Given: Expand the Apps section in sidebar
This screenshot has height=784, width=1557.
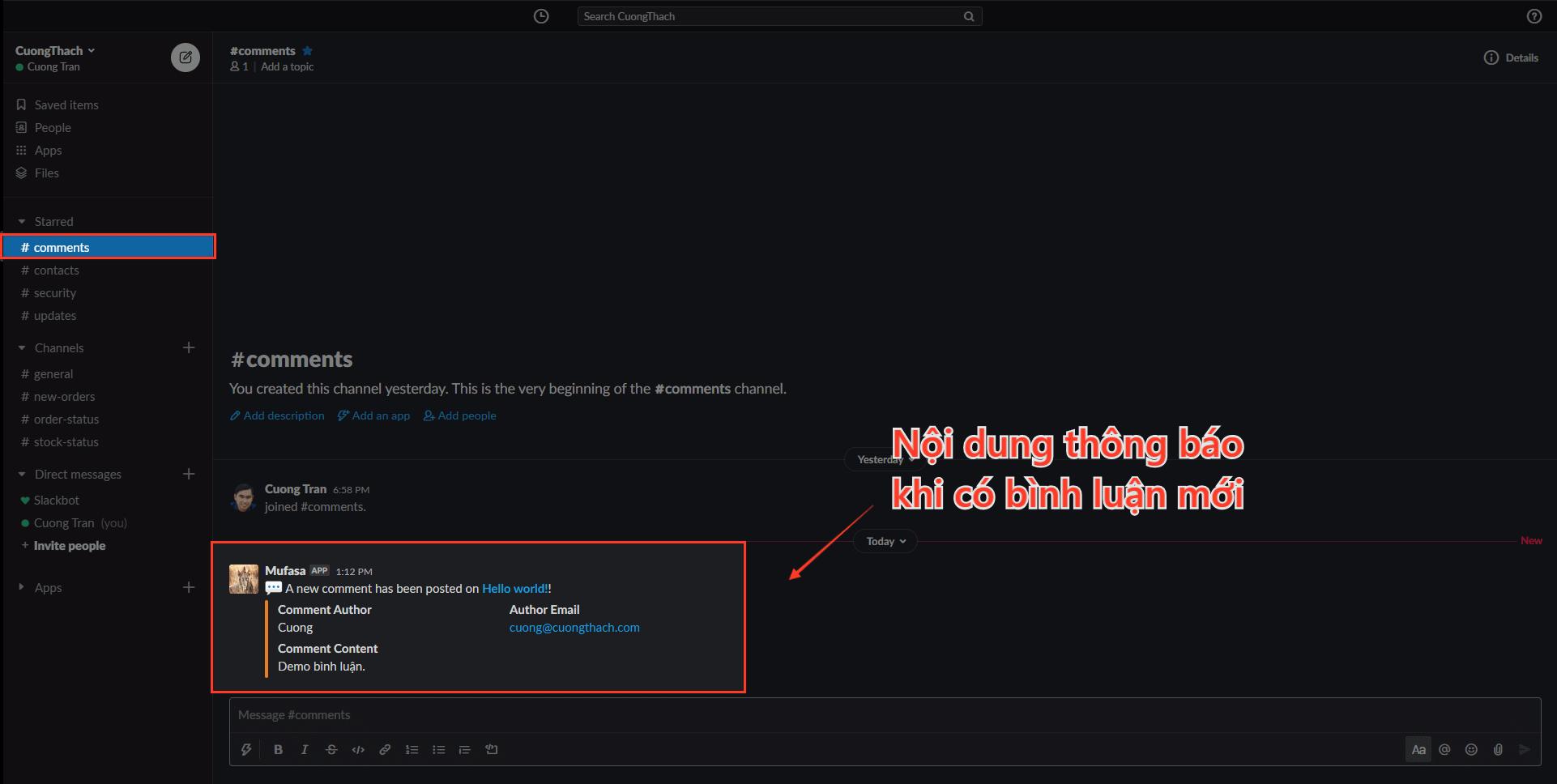Looking at the screenshot, I should pyautogui.click(x=22, y=587).
